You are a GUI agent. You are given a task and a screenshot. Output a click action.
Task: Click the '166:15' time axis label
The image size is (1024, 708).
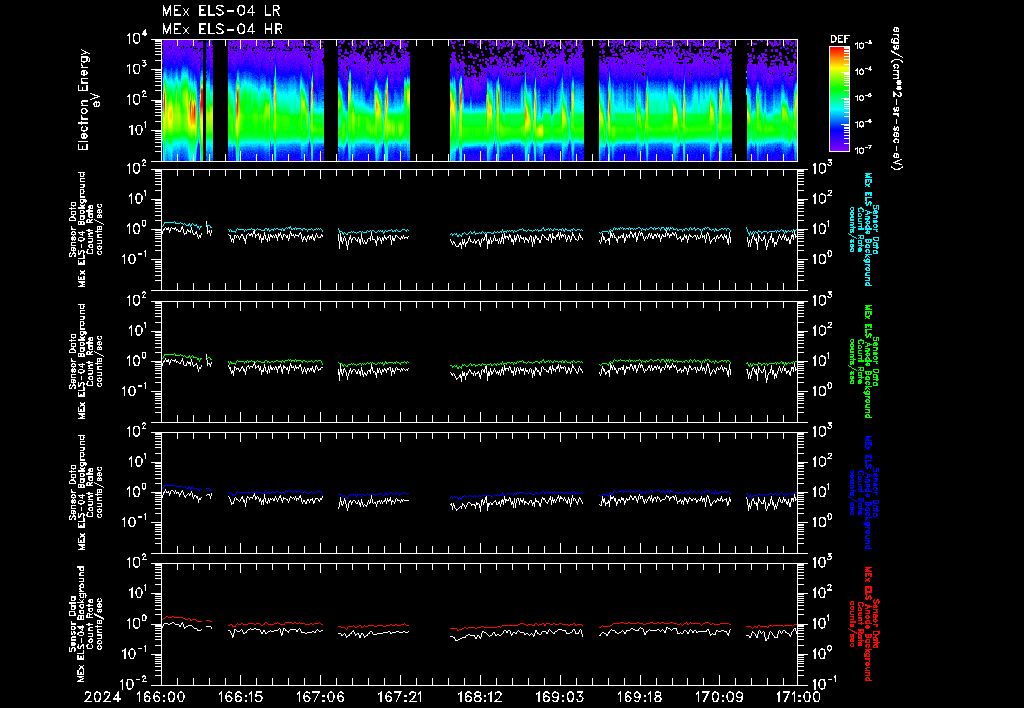click(x=241, y=698)
